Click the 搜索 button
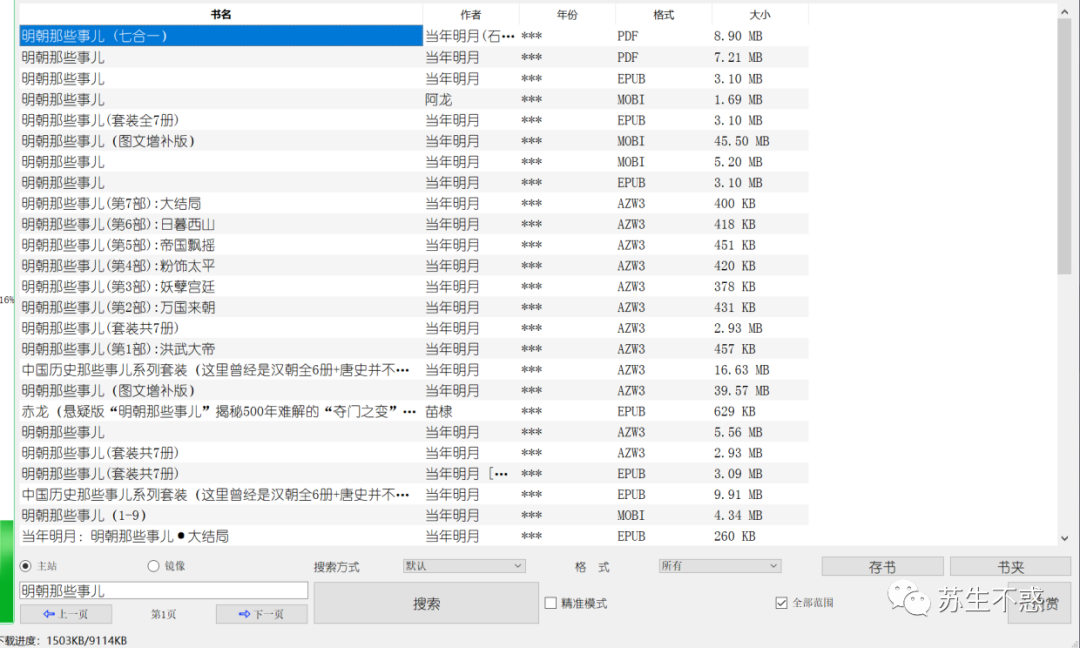This screenshot has width=1080, height=648. tap(426, 603)
